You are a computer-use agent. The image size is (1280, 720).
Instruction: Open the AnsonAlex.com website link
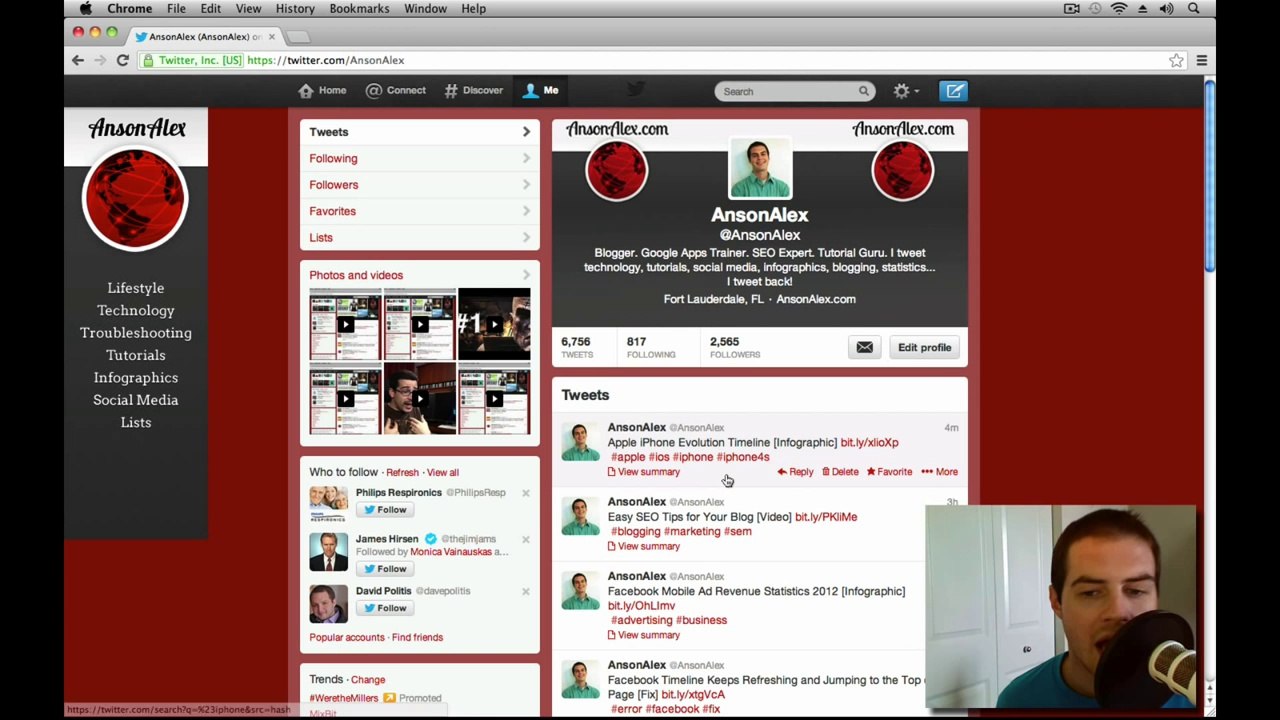[816, 299]
